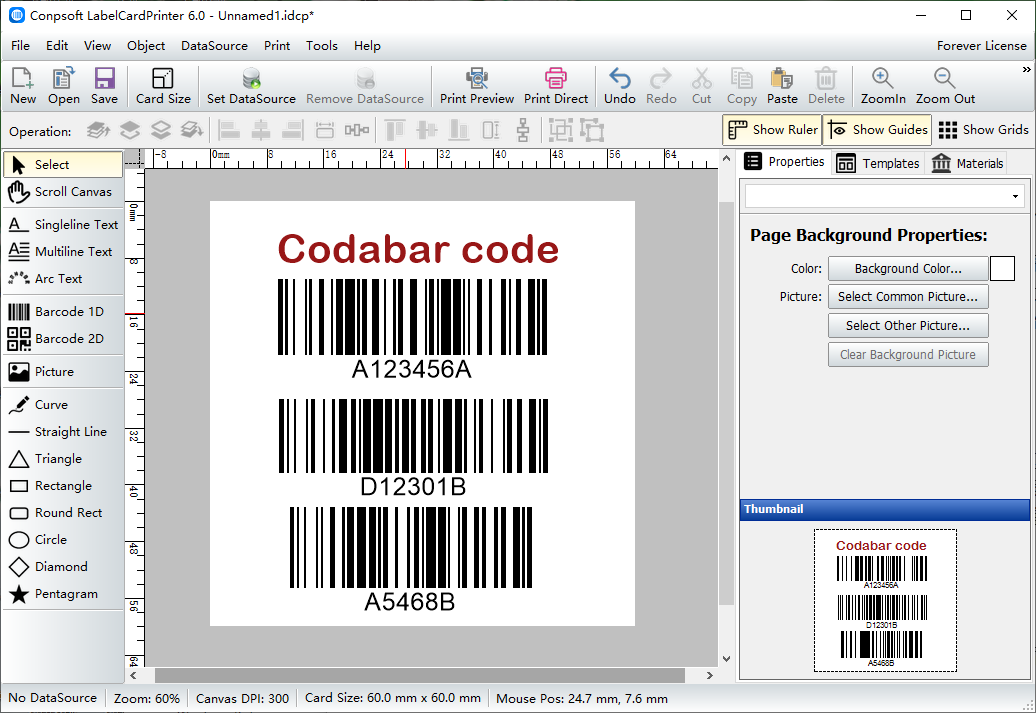Click the Zoom Out magnifier

point(945,86)
